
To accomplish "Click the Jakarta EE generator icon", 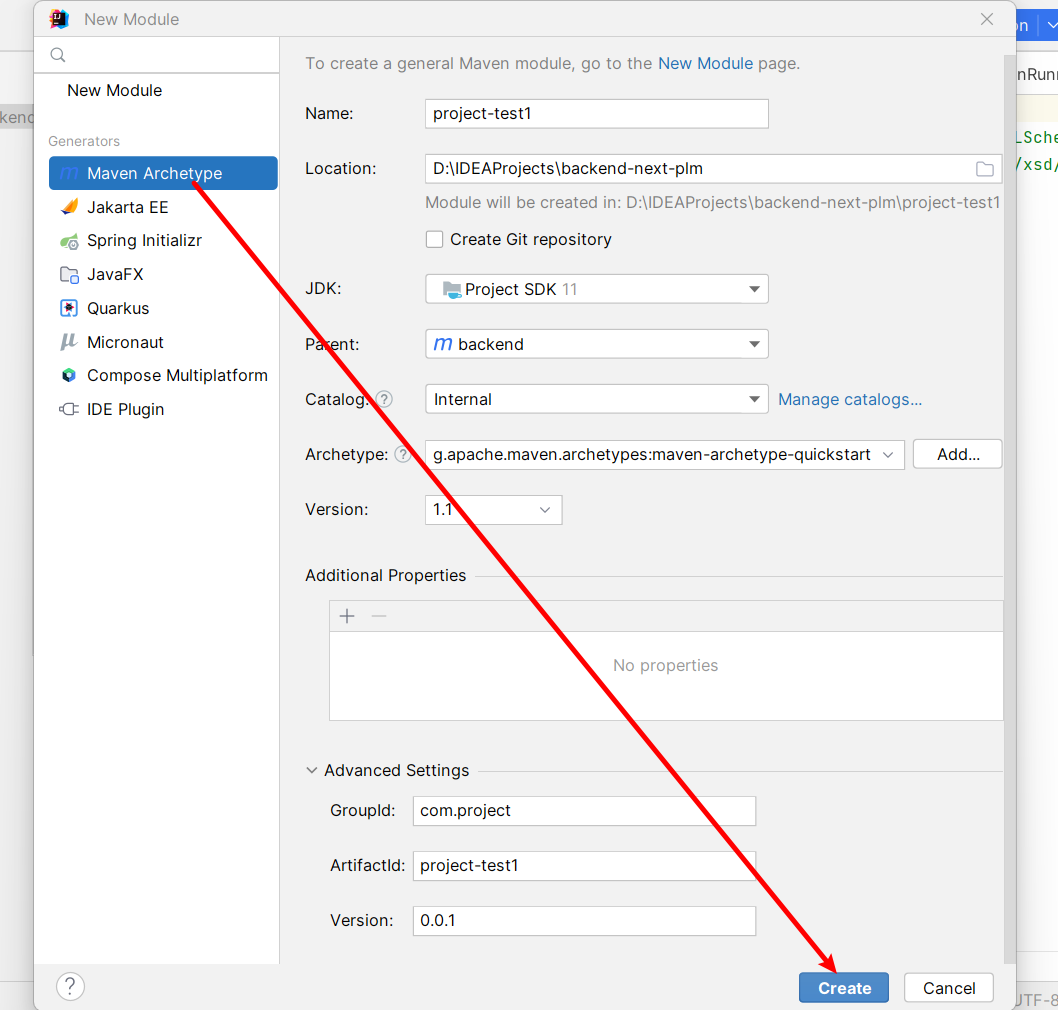I will (69, 208).
